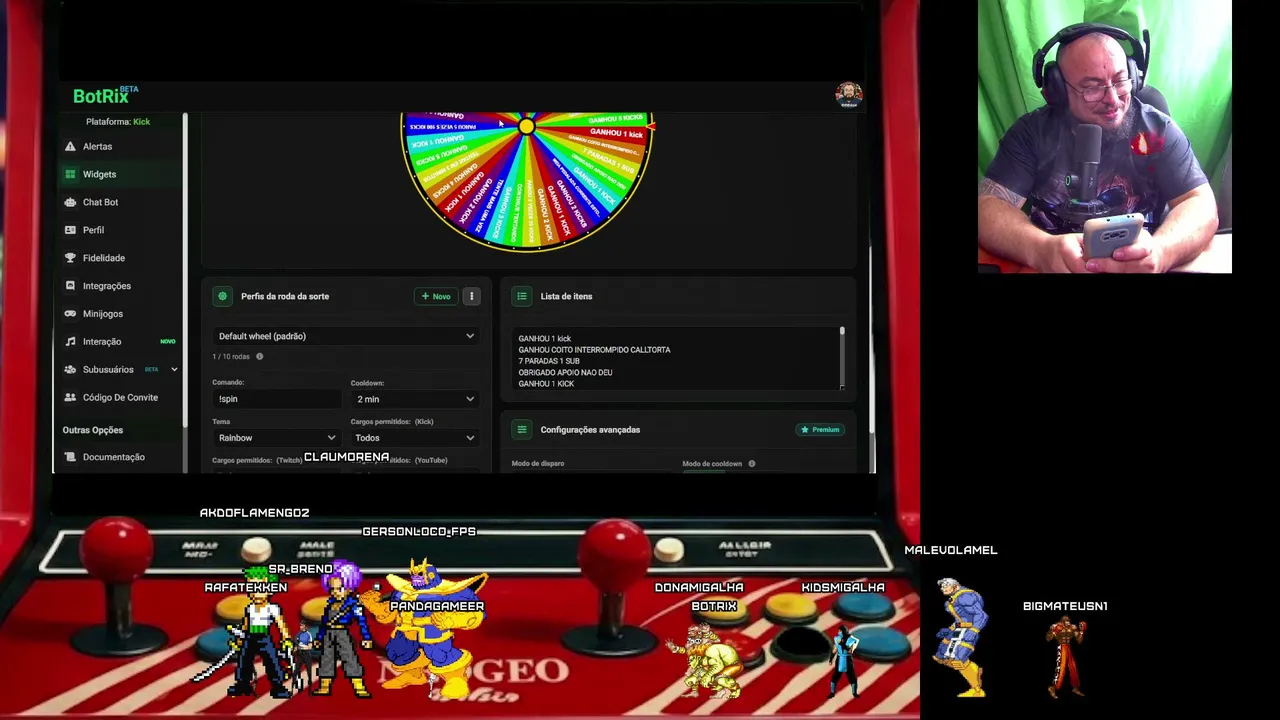Open the Cooldown 2 min dropdown

(x=415, y=399)
